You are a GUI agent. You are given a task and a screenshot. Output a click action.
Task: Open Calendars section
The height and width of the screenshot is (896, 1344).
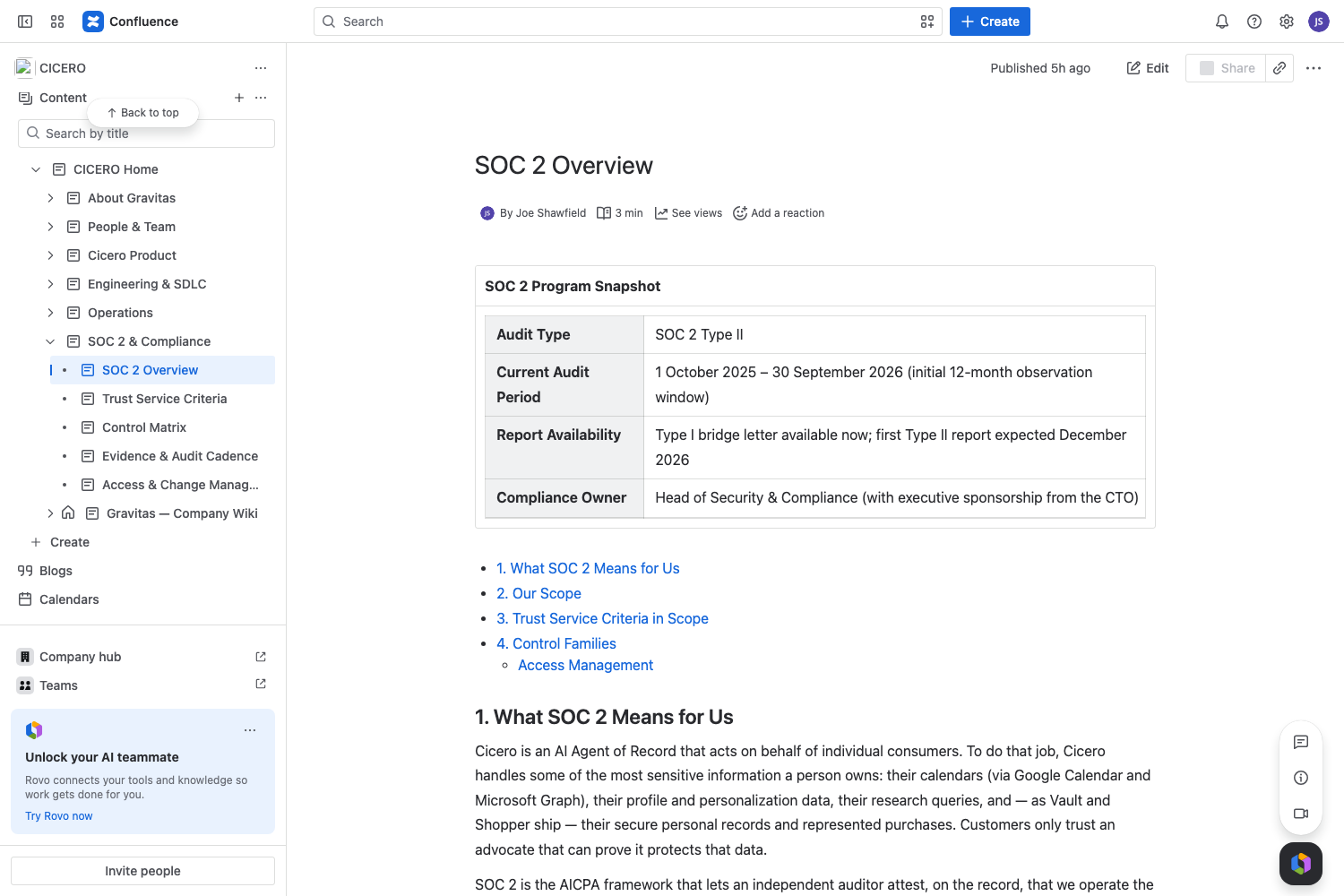tap(69, 599)
